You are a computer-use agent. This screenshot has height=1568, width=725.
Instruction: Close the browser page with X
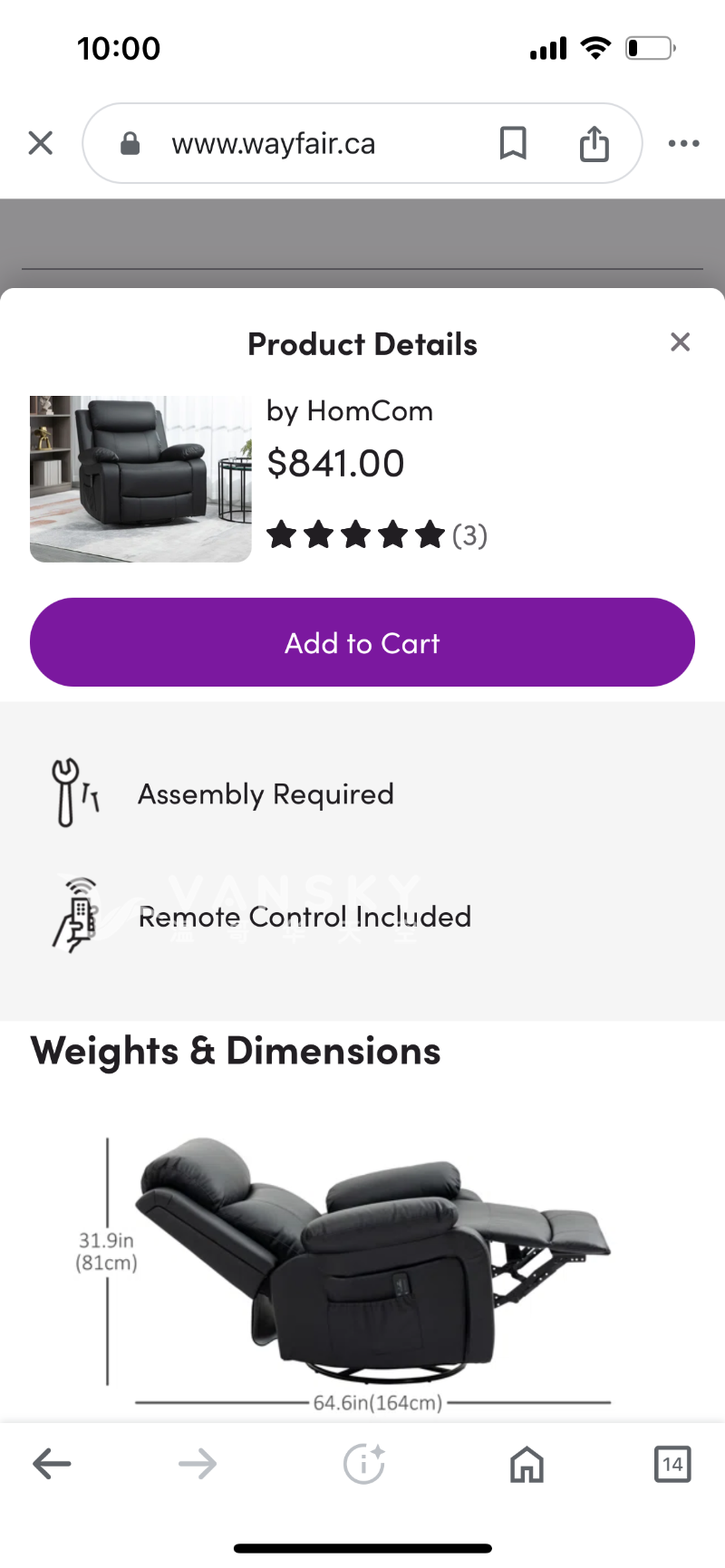(41, 143)
